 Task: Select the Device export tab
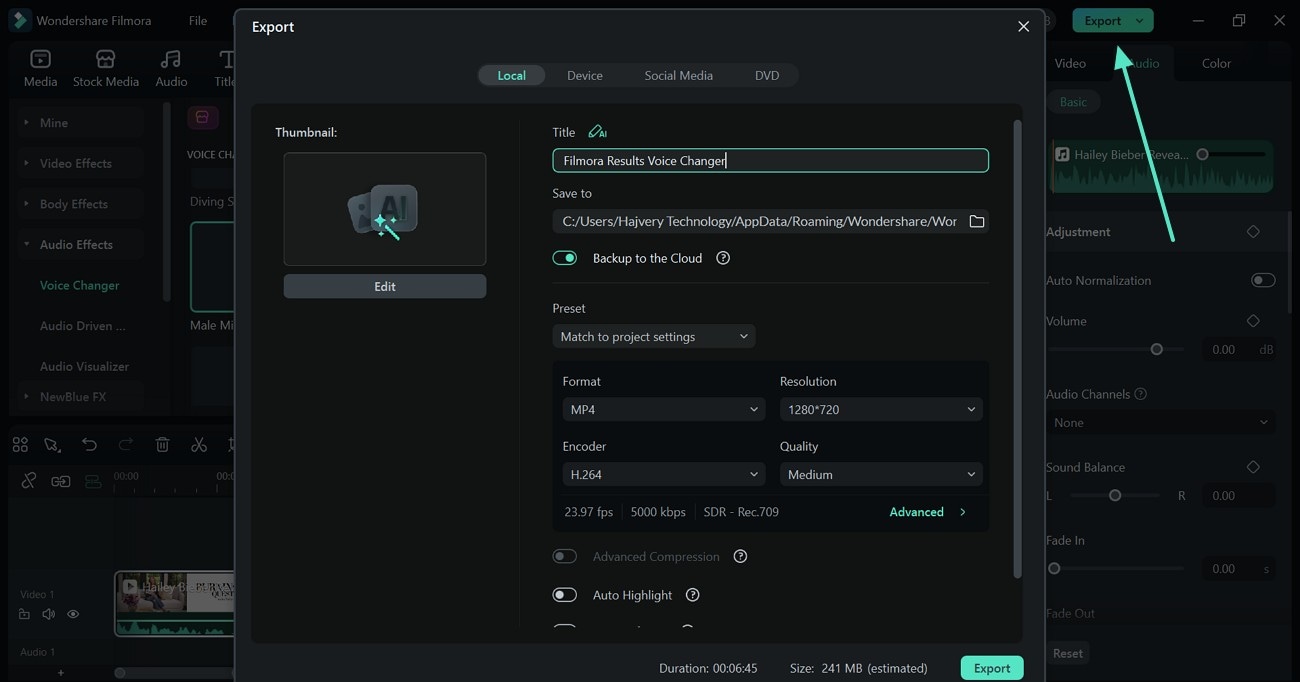pyautogui.click(x=584, y=75)
